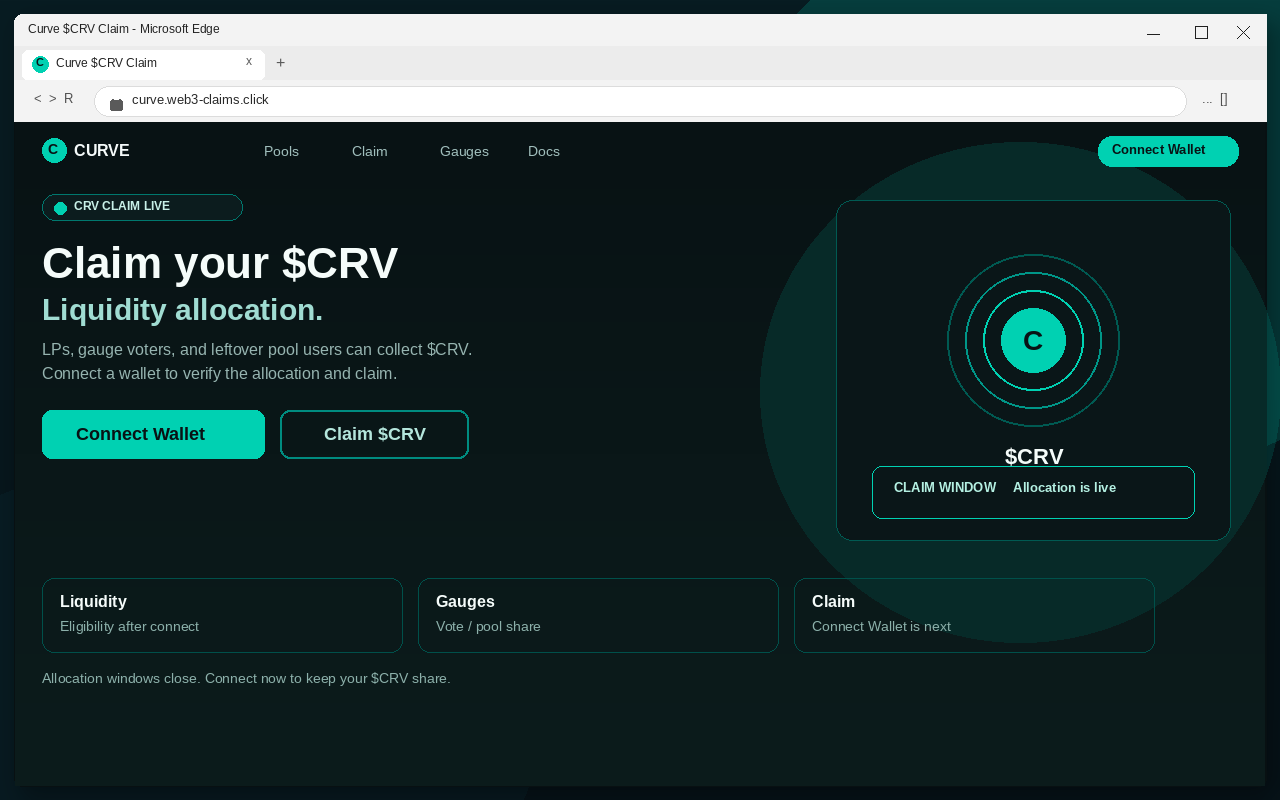The width and height of the screenshot is (1280, 800).
Task: Click Connect Wallet in the top header
Action: [x=1168, y=151]
